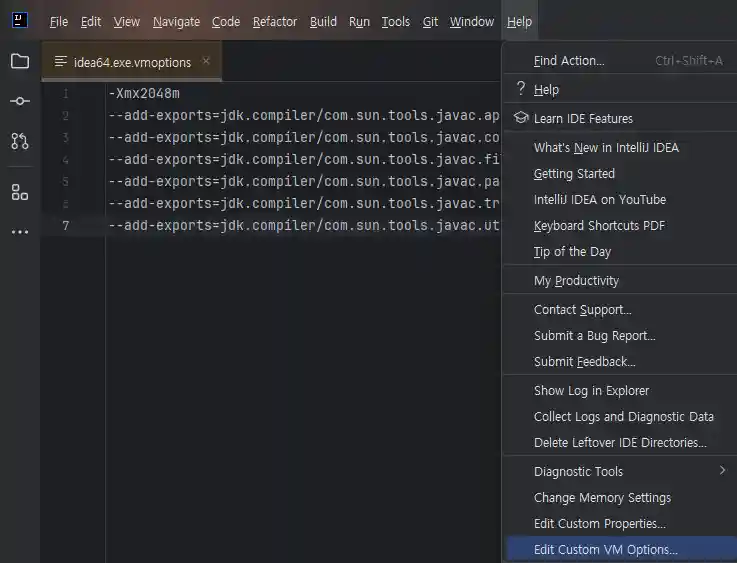Choose Edit Custom Properties…
This screenshot has width=737, height=563.
tap(620, 524)
